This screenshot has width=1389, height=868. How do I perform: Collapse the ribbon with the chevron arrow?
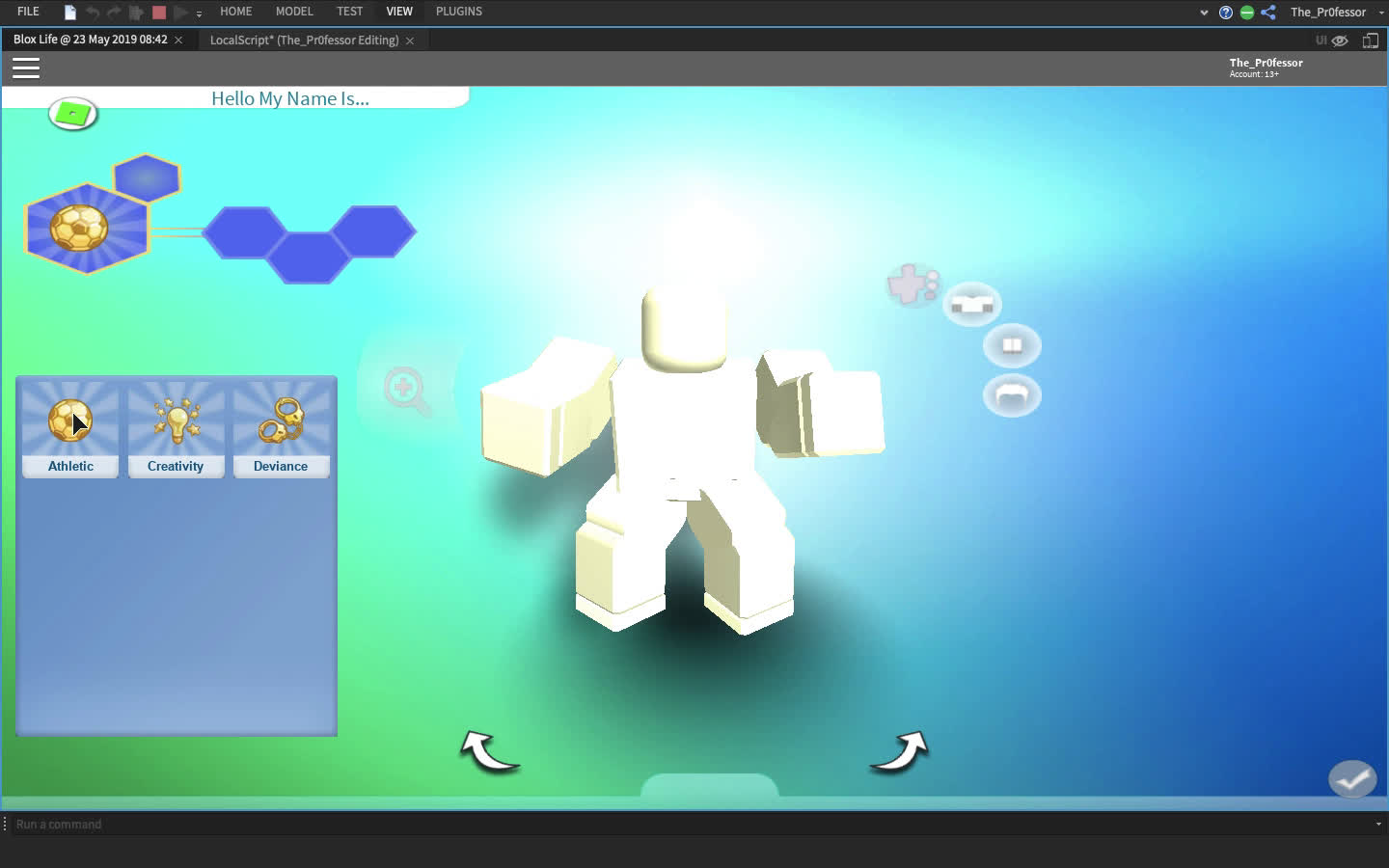tap(1204, 13)
